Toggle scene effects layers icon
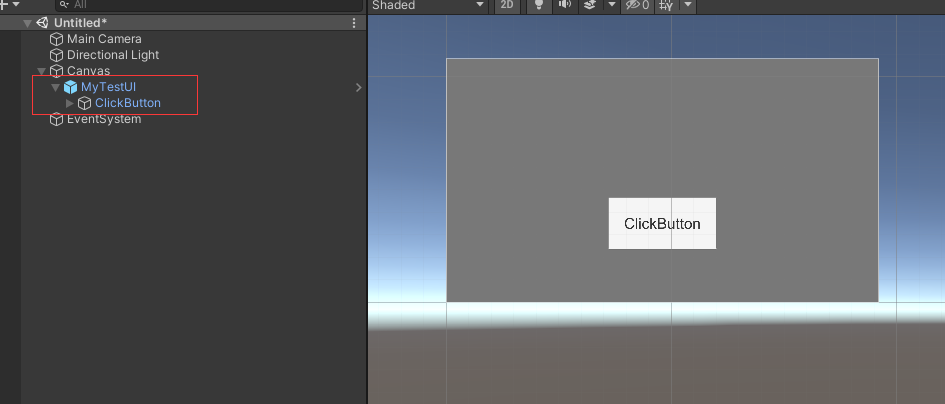 [590, 5]
